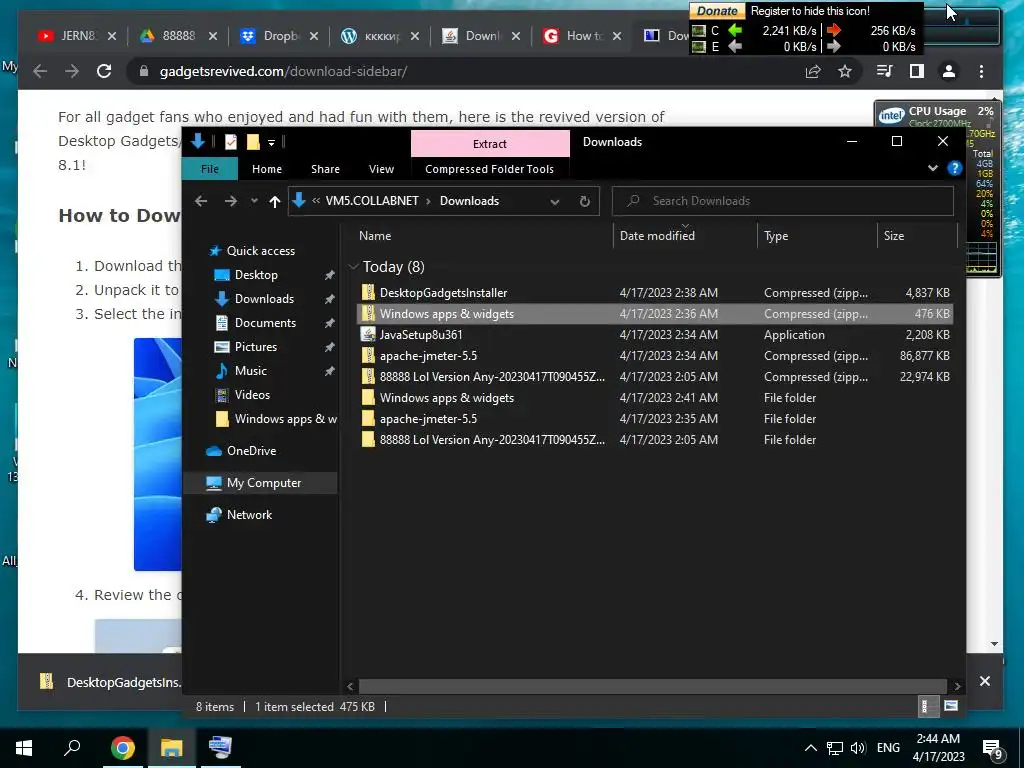
Task: Sort by Date modified column
Action: point(657,236)
